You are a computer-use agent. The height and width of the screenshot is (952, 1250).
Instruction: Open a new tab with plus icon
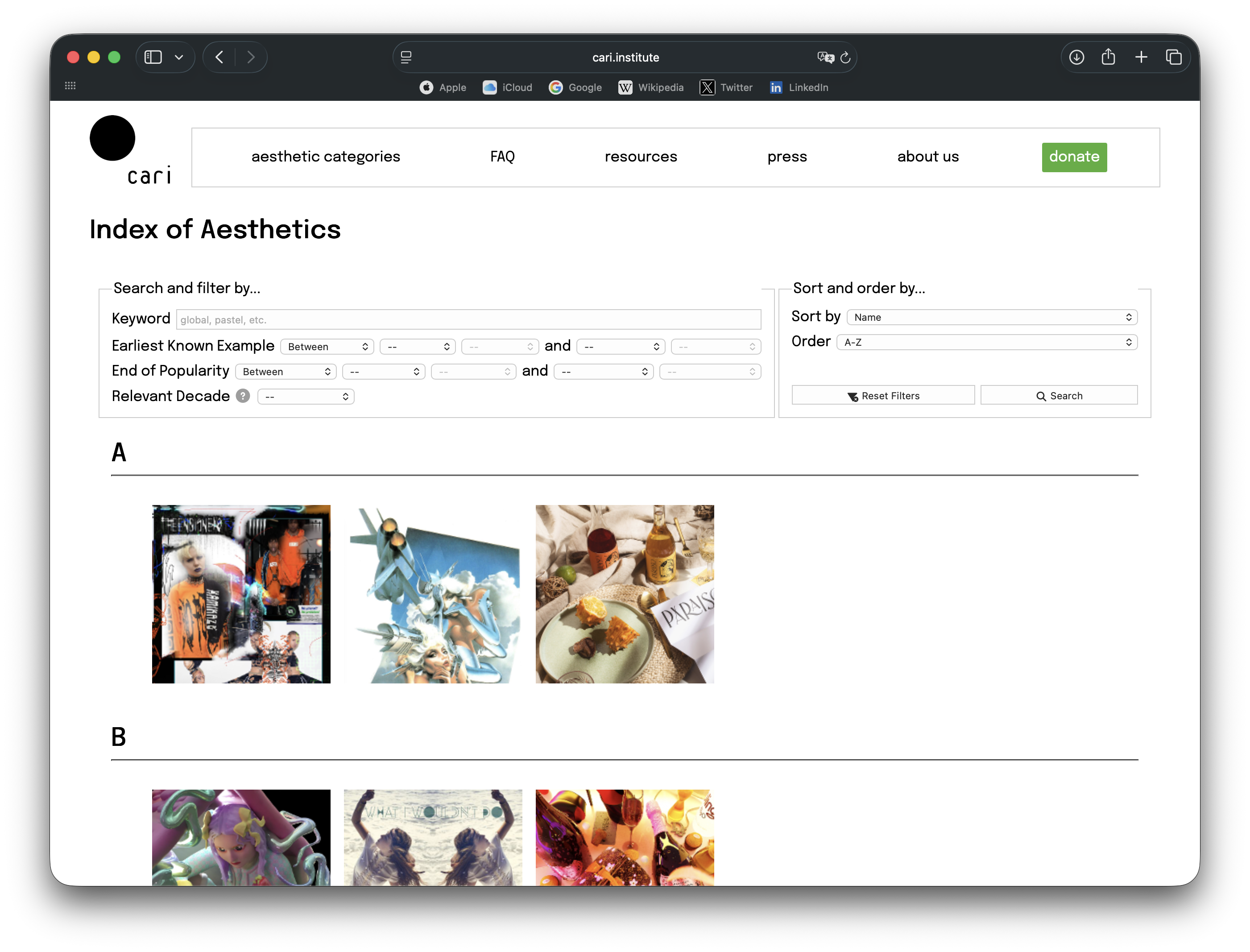coord(1141,57)
